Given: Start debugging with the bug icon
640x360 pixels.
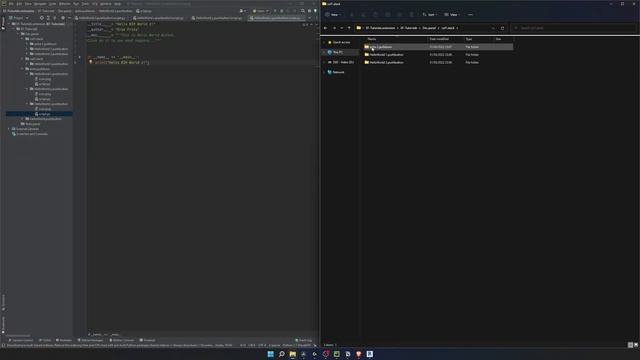Looking at the screenshot, I should pyautogui.click(x=282, y=11).
